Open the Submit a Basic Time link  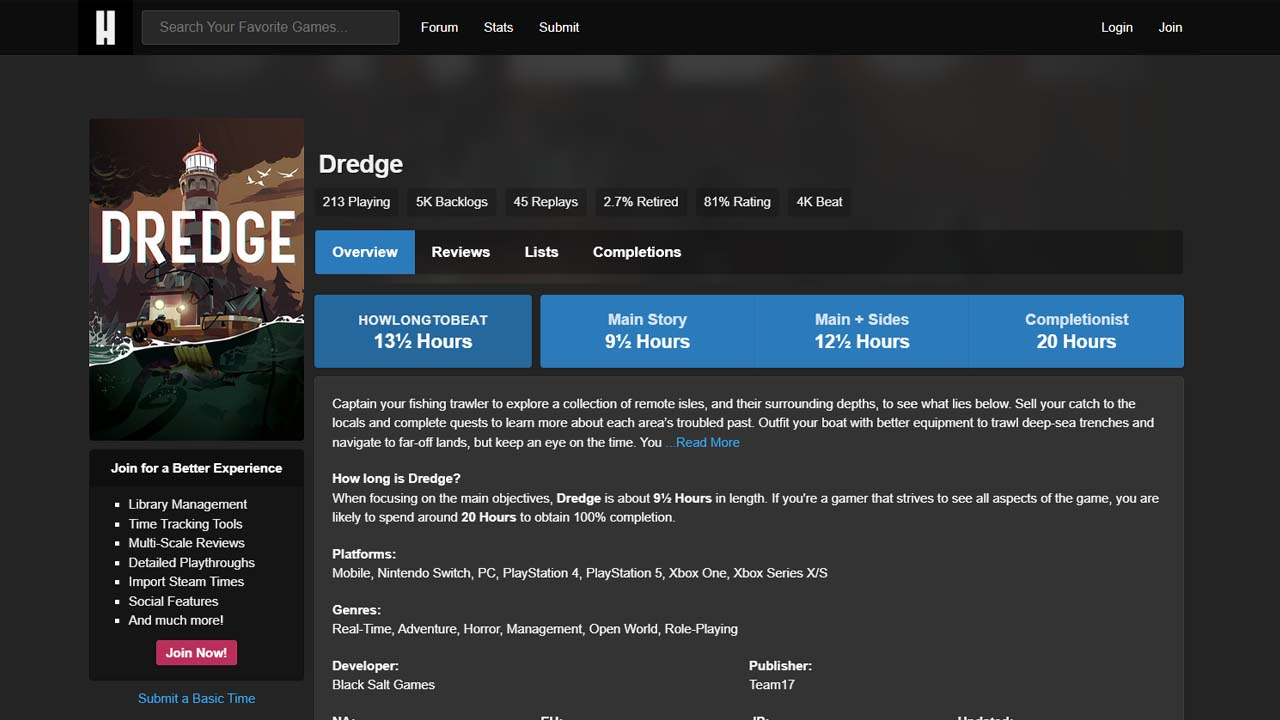tap(196, 698)
